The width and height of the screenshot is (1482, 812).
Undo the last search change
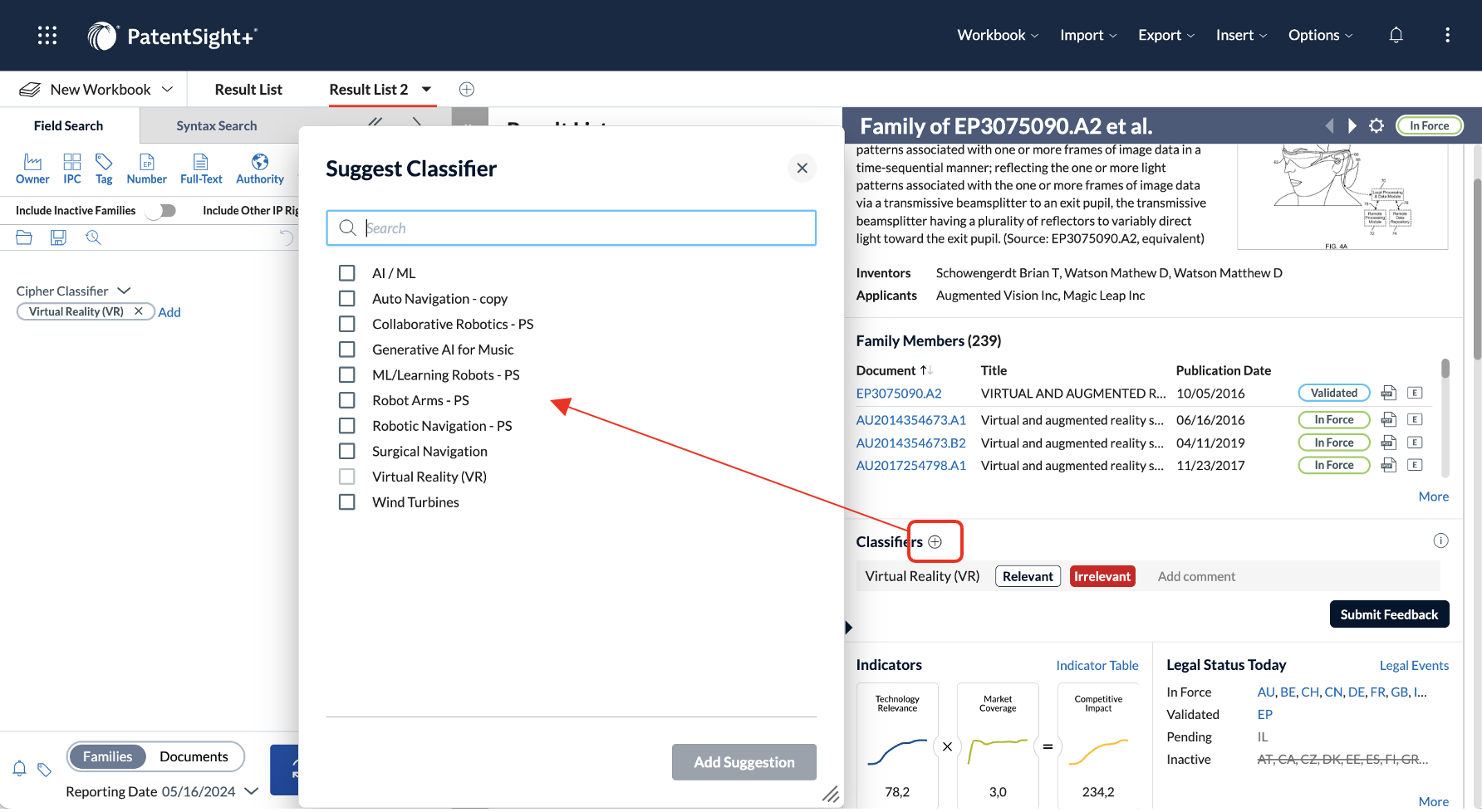coord(287,237)
